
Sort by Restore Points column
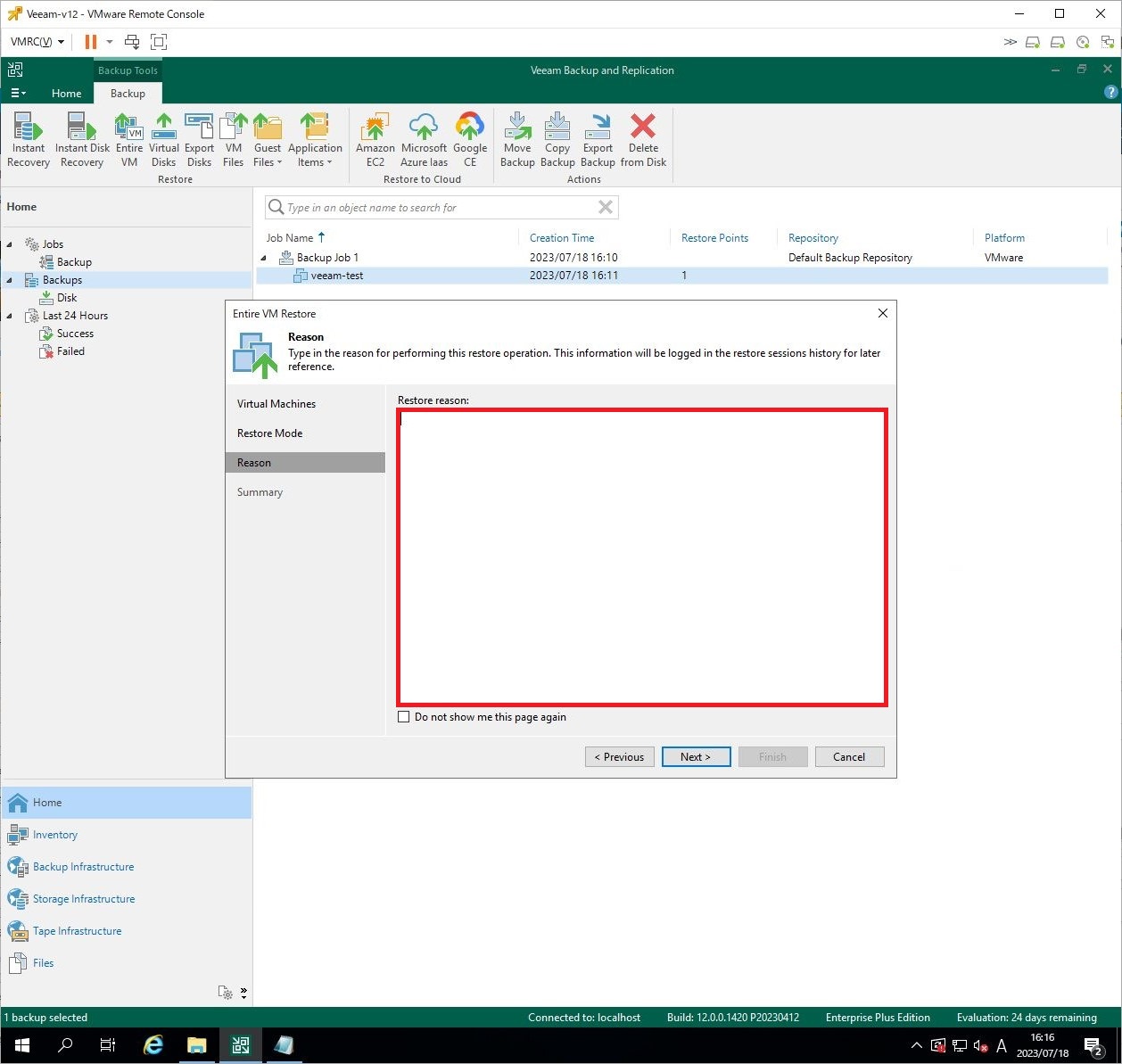[x=714, y=238]
